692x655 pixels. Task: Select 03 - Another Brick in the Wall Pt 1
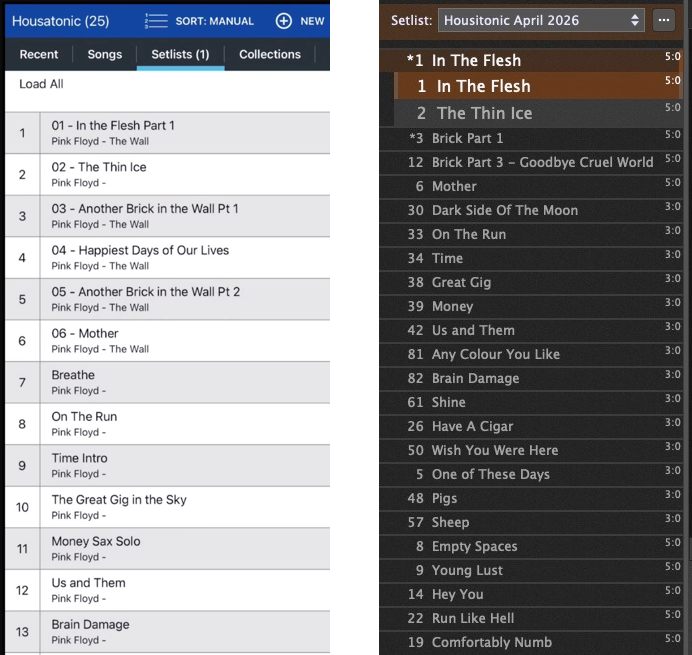point(167,216)
